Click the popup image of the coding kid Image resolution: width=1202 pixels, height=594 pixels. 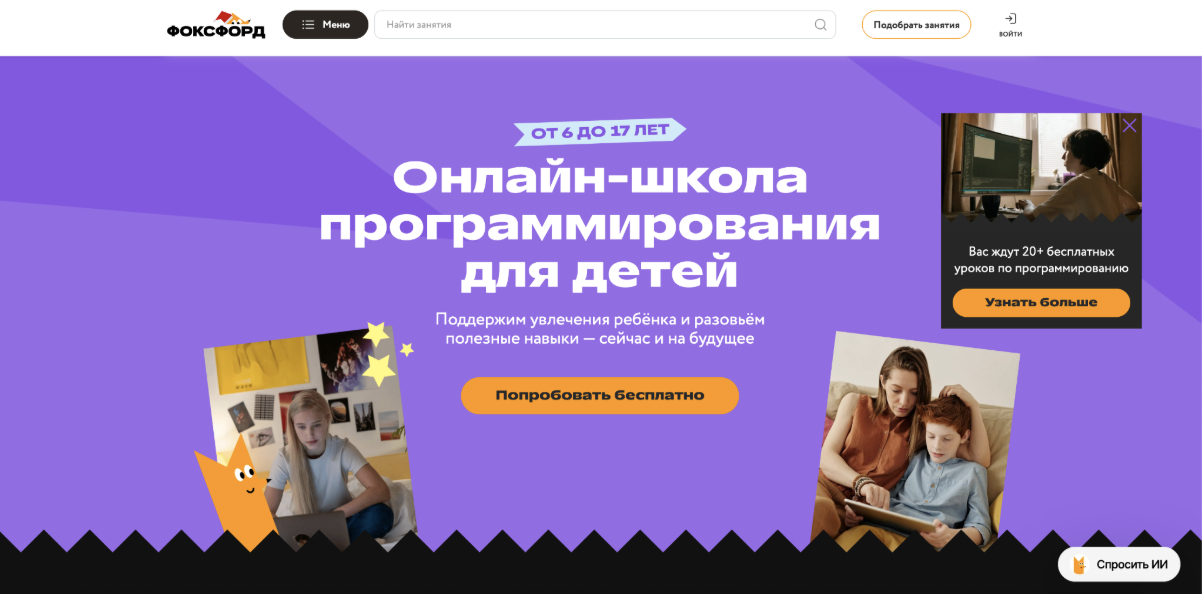(x=1041, y=168)
